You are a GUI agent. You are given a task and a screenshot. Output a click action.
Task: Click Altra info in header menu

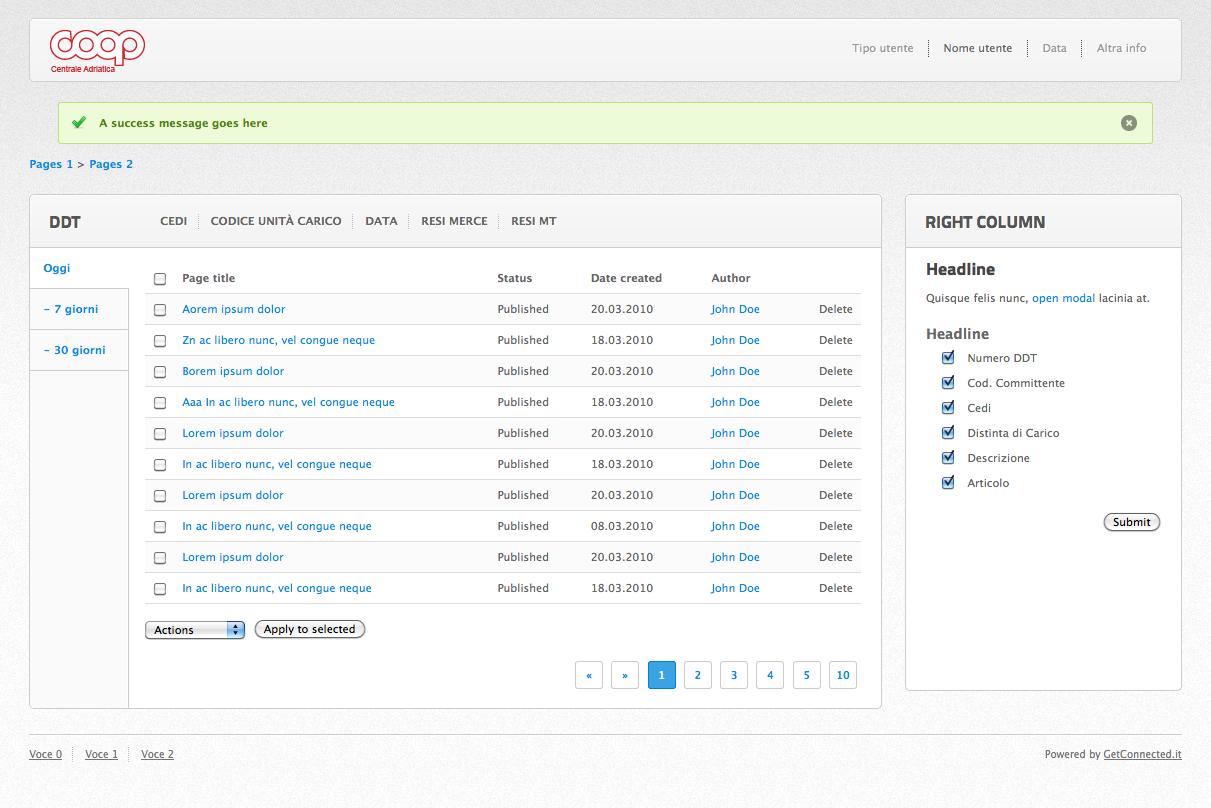point(1122,48)
